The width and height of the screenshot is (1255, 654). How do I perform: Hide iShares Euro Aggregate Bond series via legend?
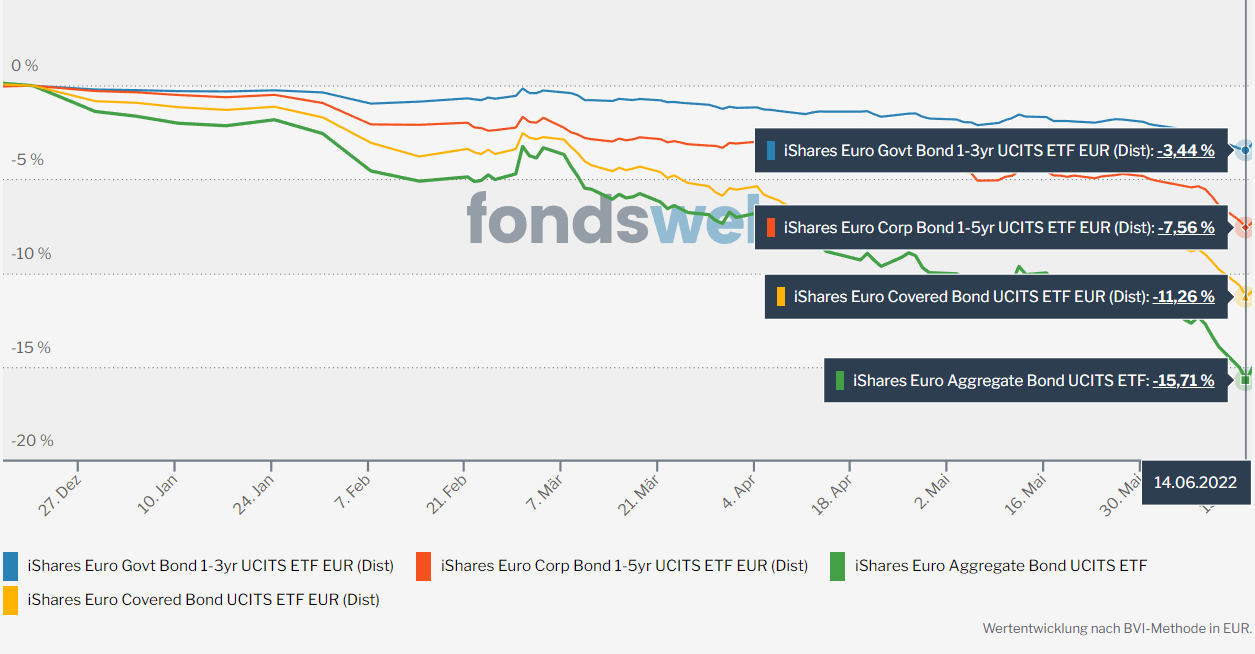coord(1001,566)
